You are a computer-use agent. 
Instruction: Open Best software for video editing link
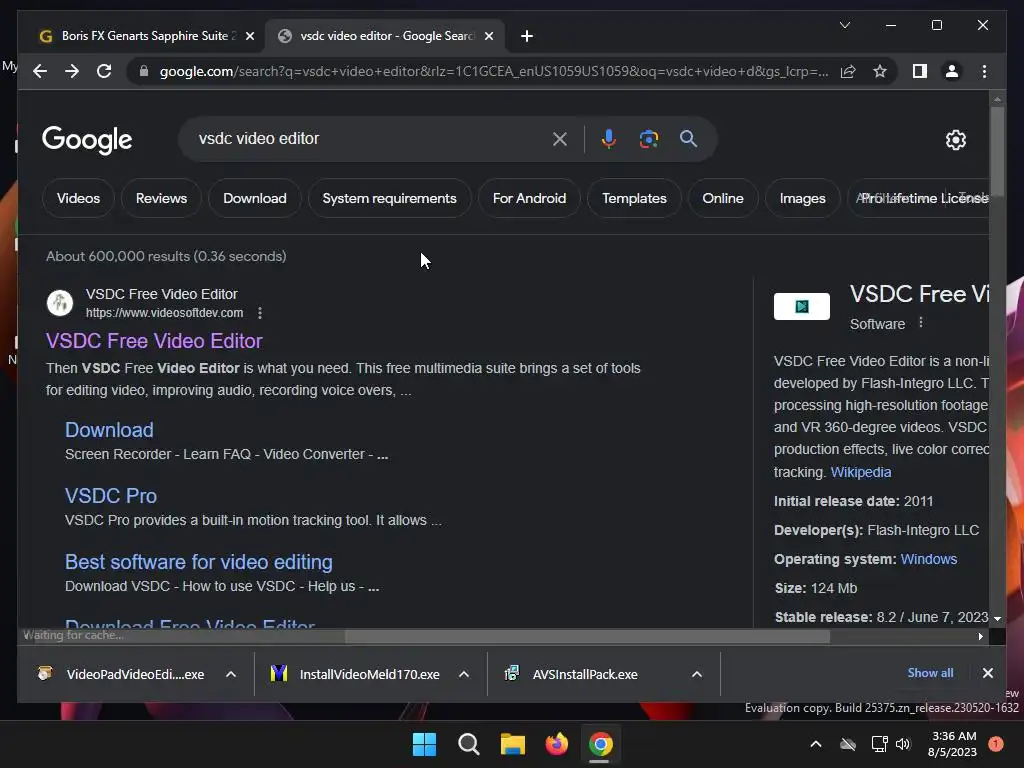(199, 562)
